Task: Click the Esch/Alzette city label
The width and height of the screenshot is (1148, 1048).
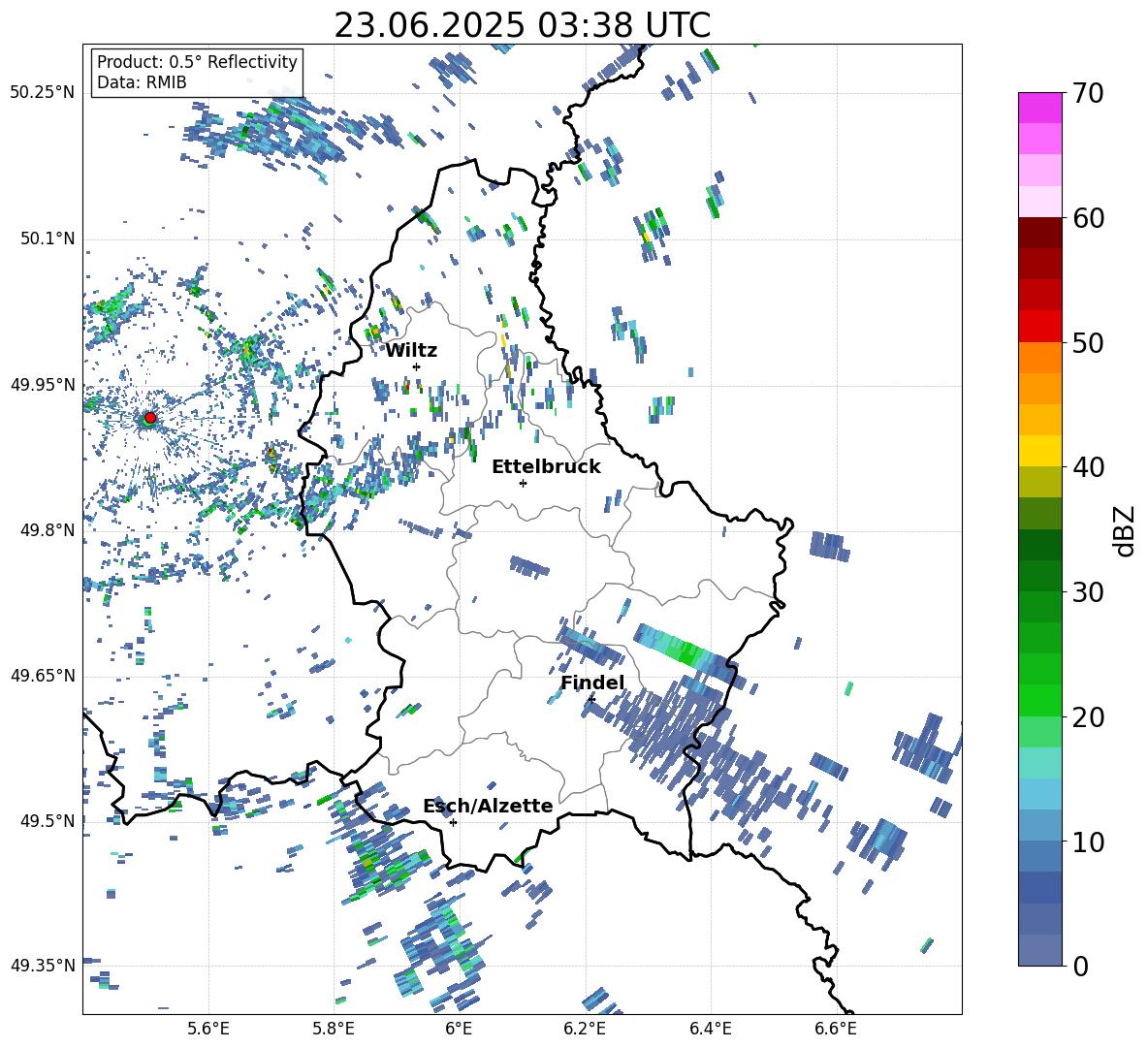Action: (x=489, y=807)
